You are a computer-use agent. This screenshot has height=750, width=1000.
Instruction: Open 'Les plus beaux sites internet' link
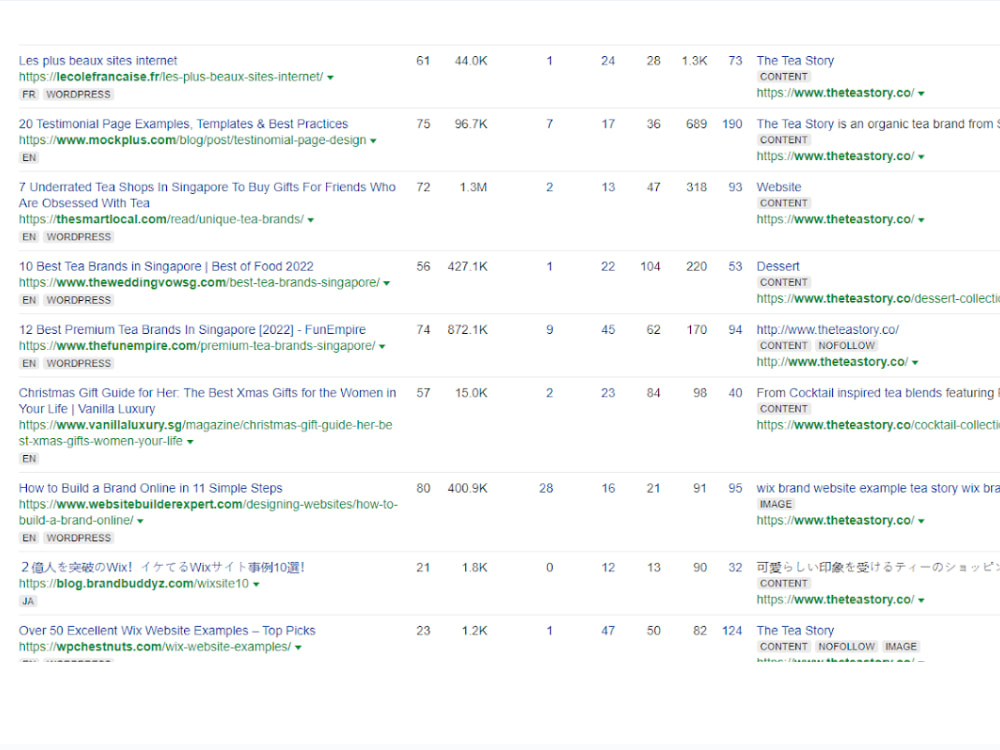pos(98,61)
